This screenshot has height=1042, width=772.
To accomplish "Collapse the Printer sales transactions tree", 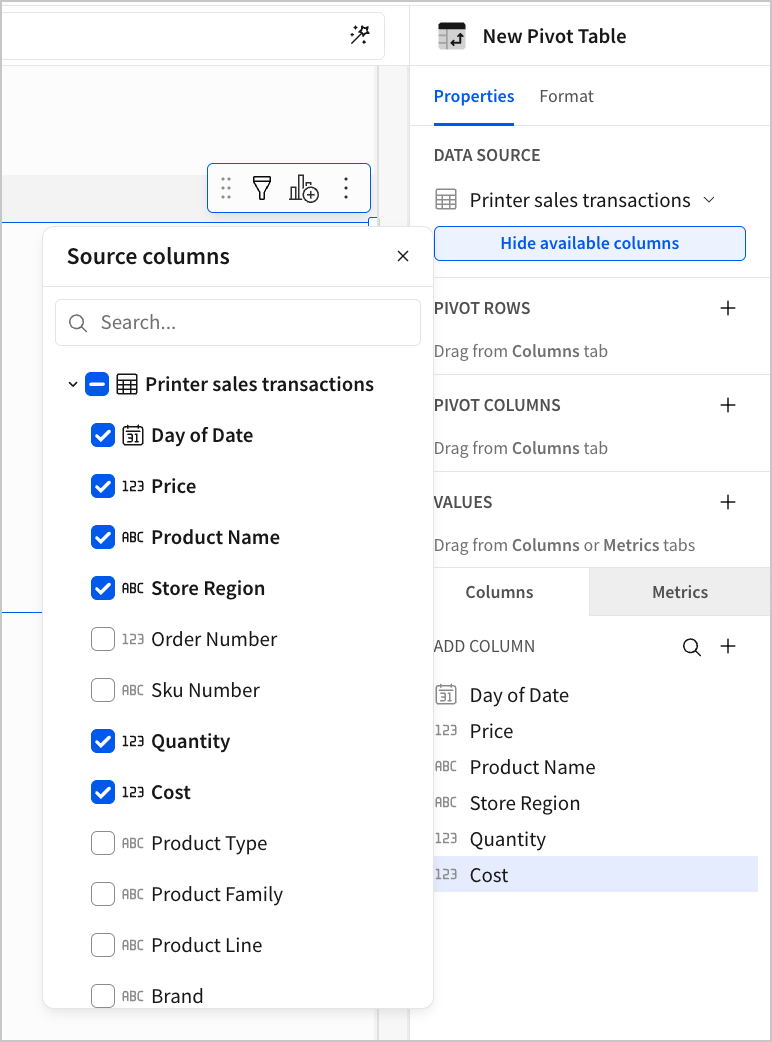I will [73, 384].
